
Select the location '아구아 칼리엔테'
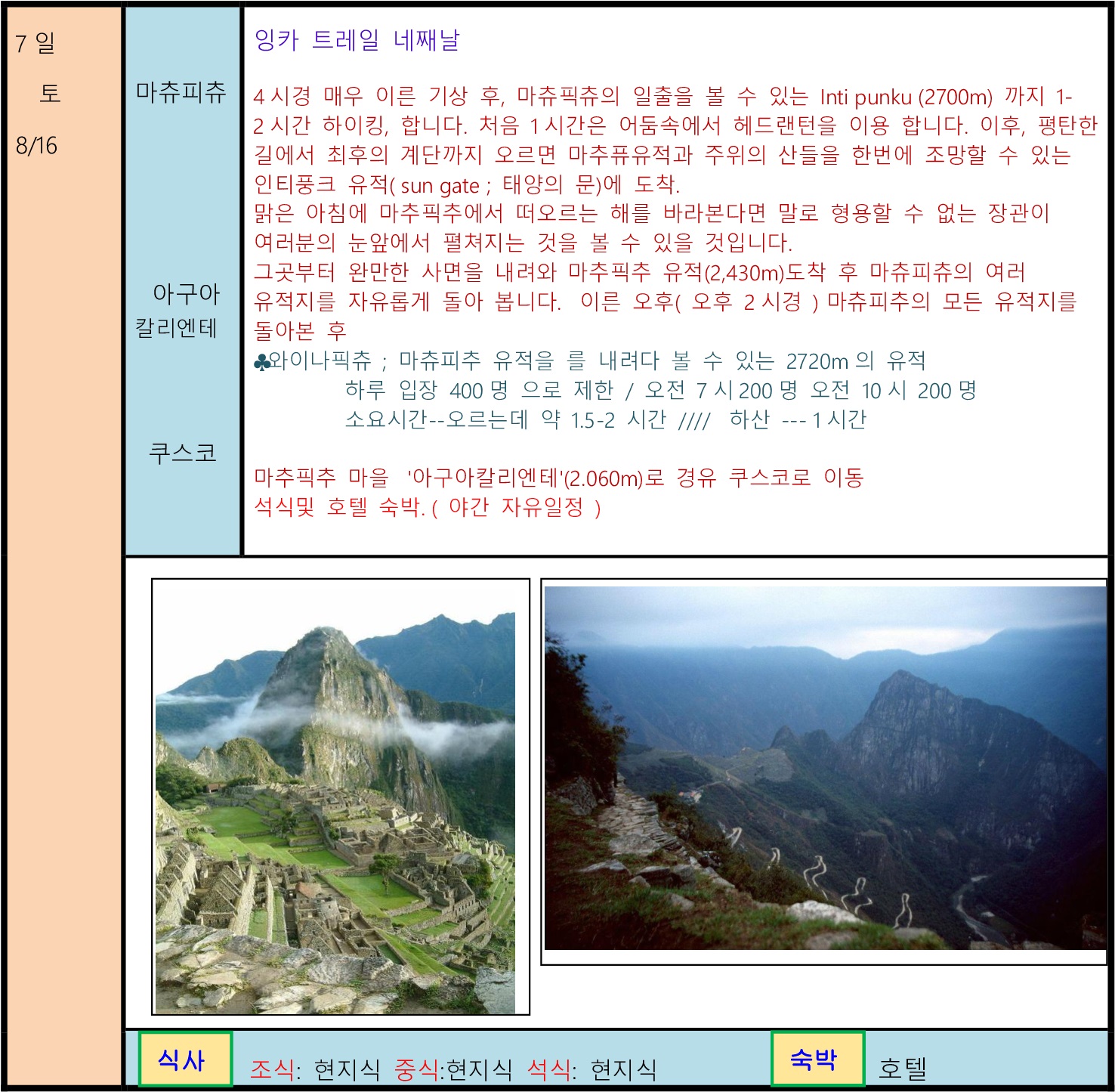pos(178,311)
